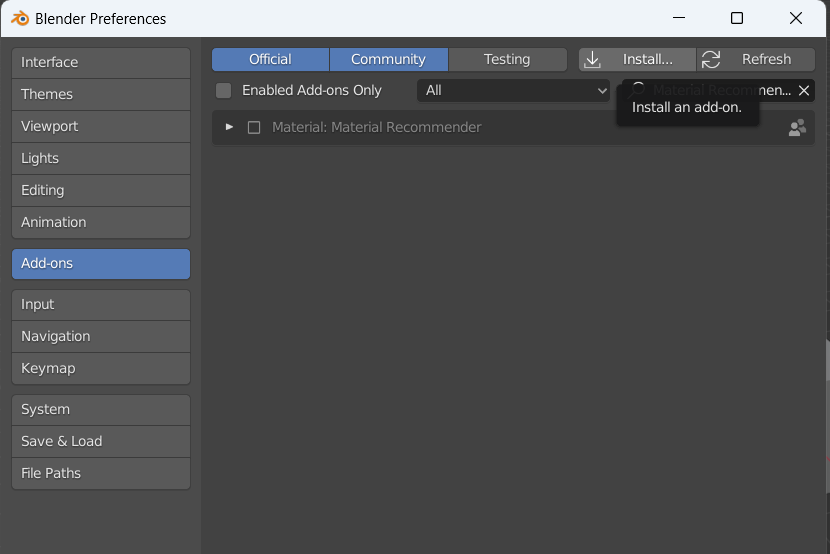Open the Interface preferences section

point(101,62)
